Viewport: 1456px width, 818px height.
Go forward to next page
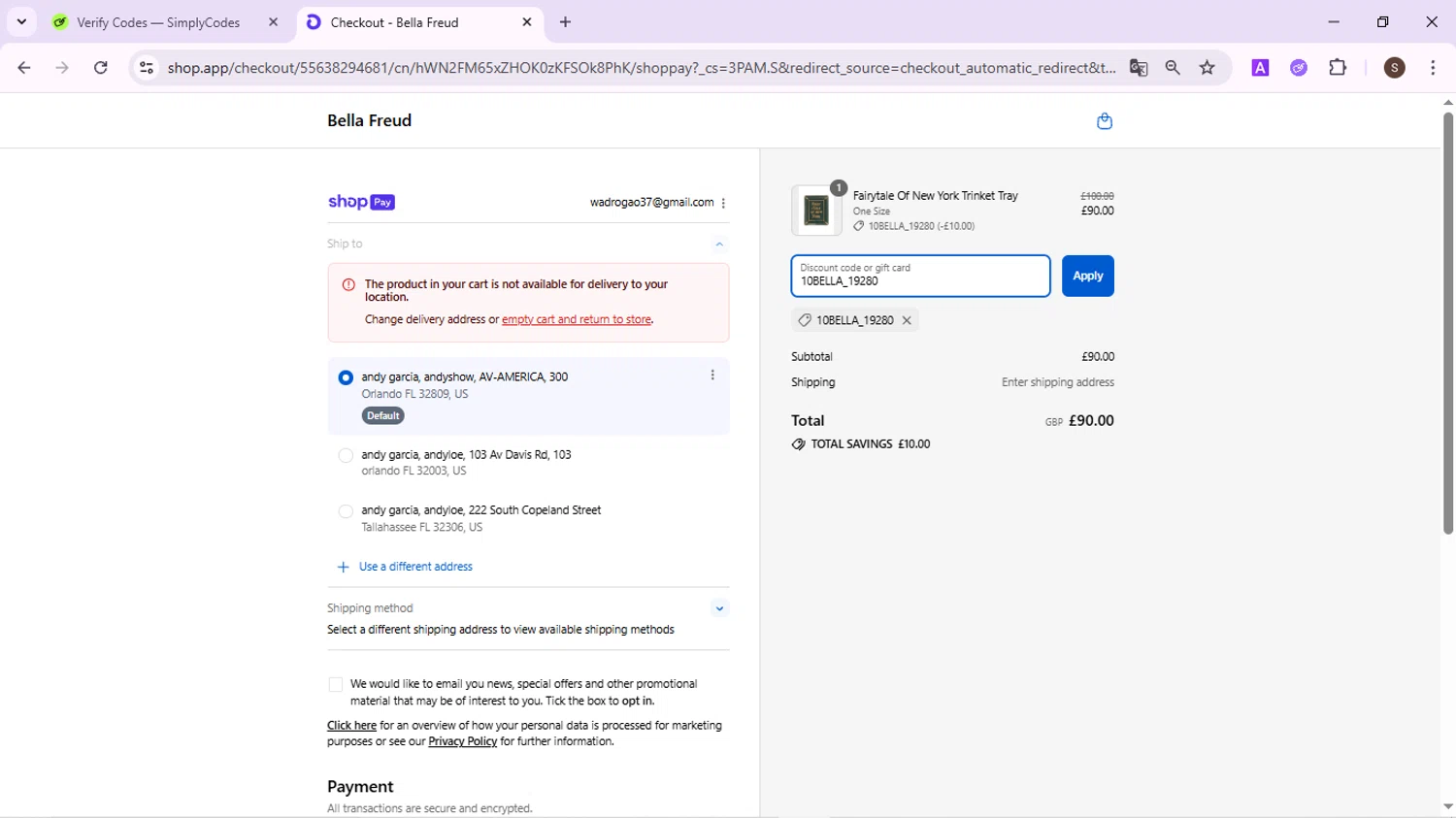click(x=62, y=68)
